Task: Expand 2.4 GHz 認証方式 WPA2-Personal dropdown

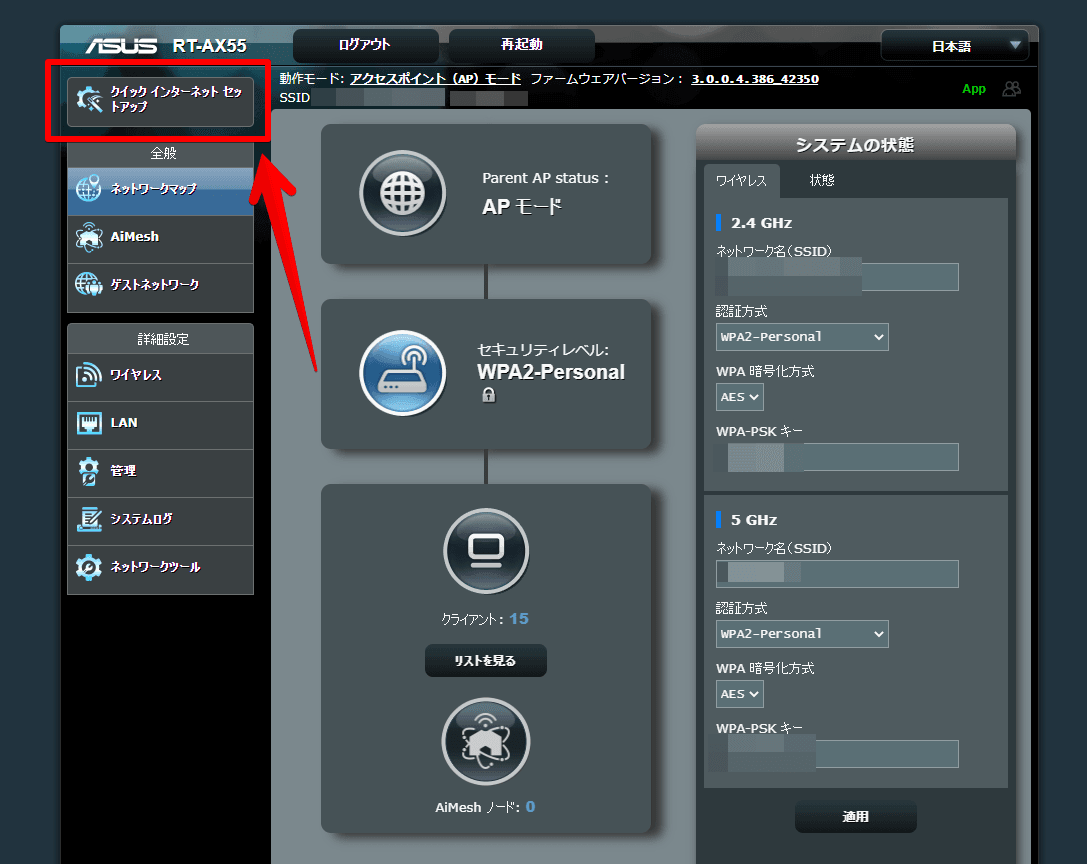Action: click(802, 337)
